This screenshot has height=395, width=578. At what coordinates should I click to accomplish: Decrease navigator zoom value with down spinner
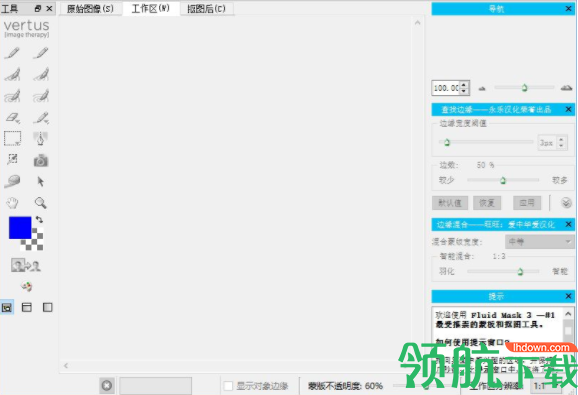[x=464, y=91]
